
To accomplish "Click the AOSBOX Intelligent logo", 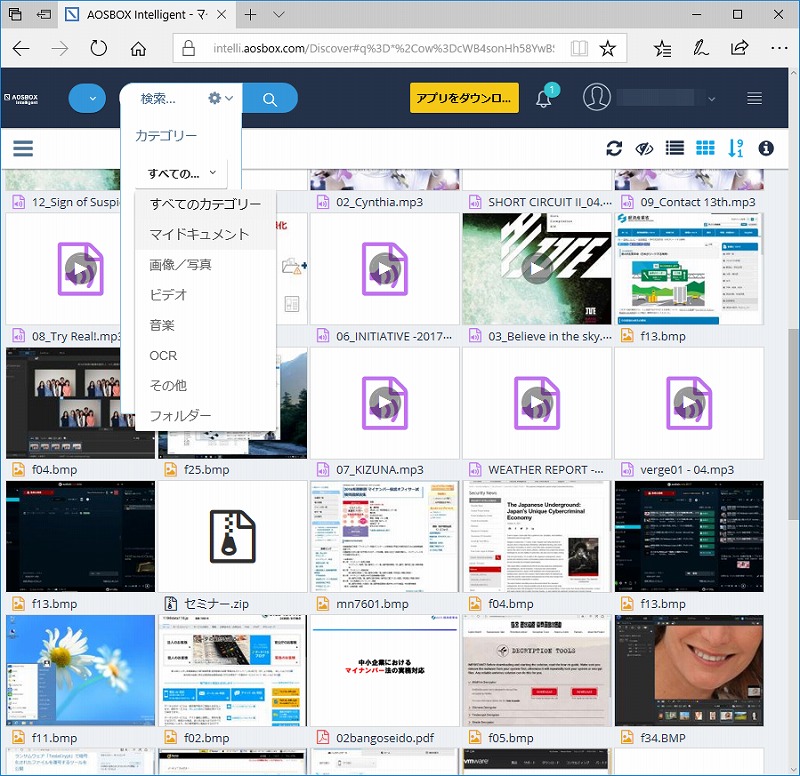I will coord(21,98).
